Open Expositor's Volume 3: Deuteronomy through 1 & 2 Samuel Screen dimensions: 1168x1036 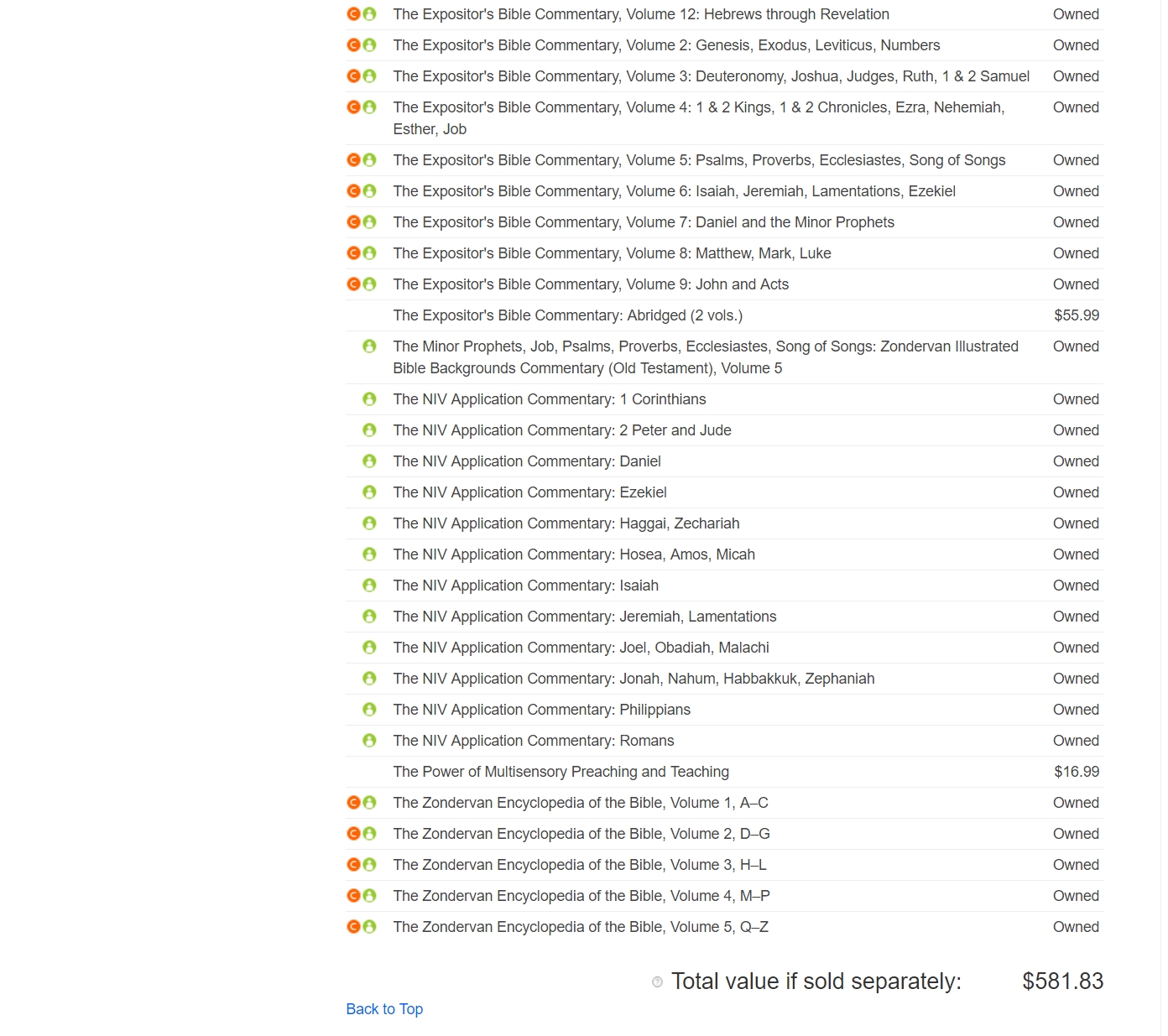click(712, 76)
